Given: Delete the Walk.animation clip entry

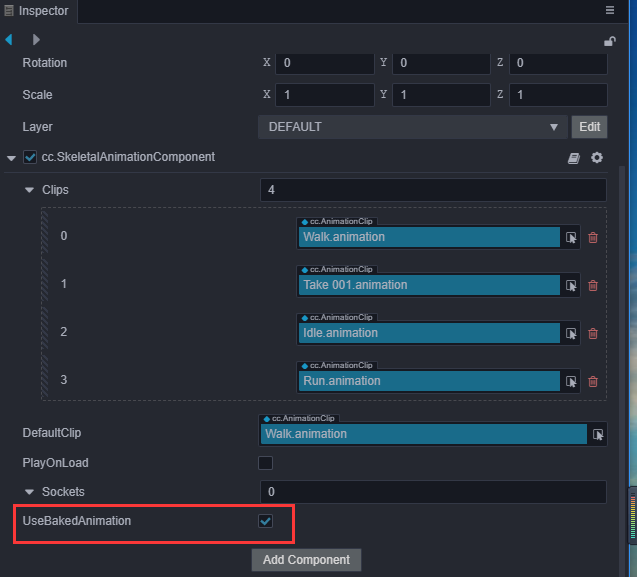Looking at the screenshot, I should [593, 237].
